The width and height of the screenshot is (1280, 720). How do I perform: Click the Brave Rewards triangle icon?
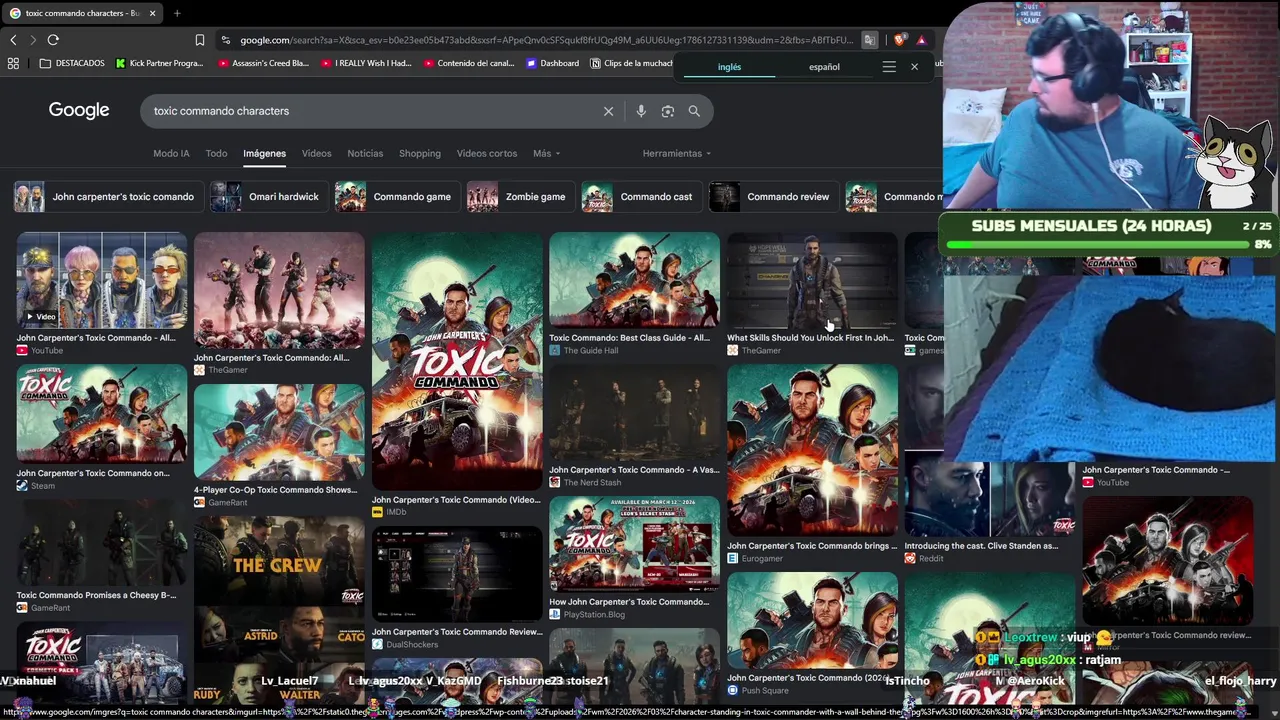[921, 40]
